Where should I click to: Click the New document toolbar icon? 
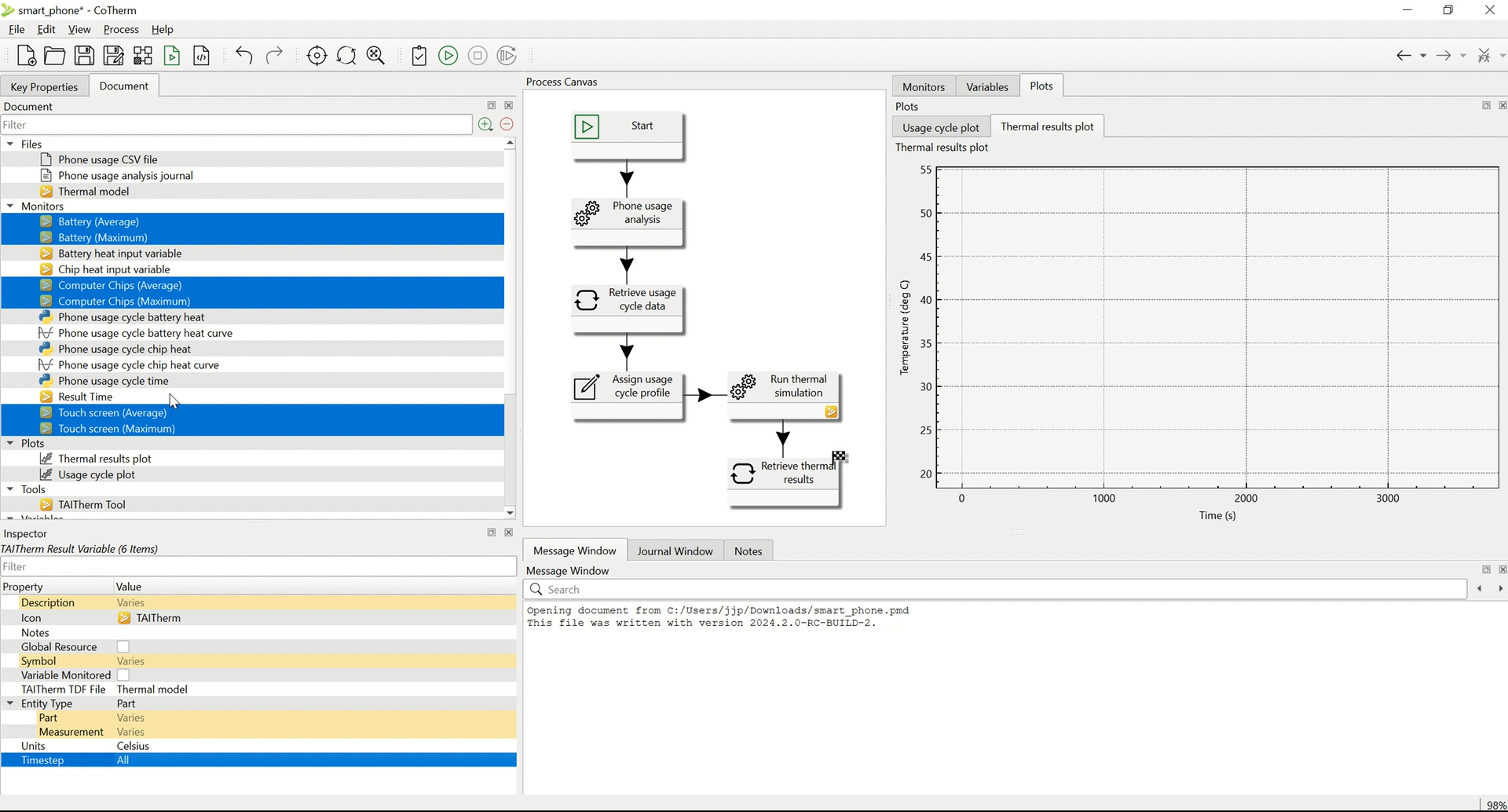26,56
